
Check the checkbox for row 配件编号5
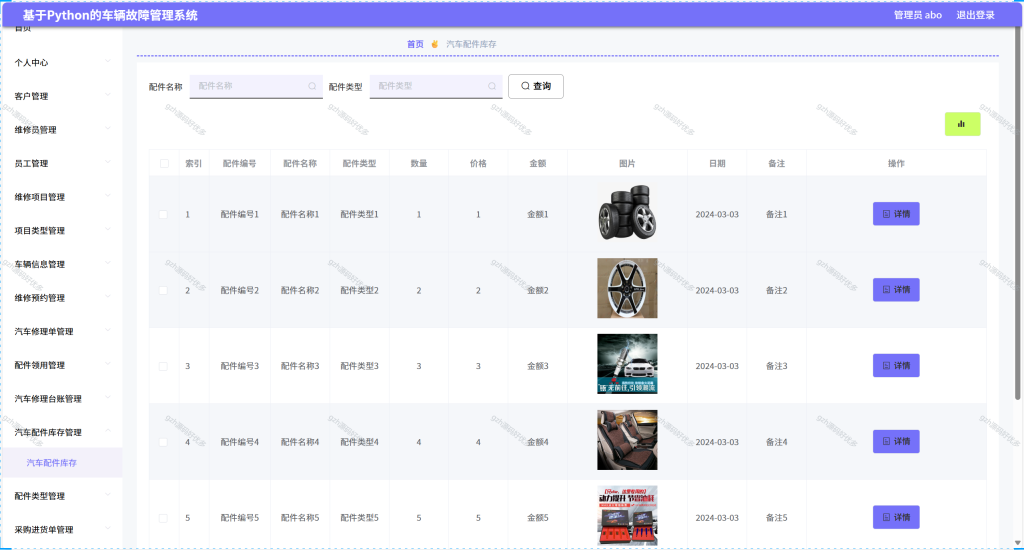[x=163, y=518]
